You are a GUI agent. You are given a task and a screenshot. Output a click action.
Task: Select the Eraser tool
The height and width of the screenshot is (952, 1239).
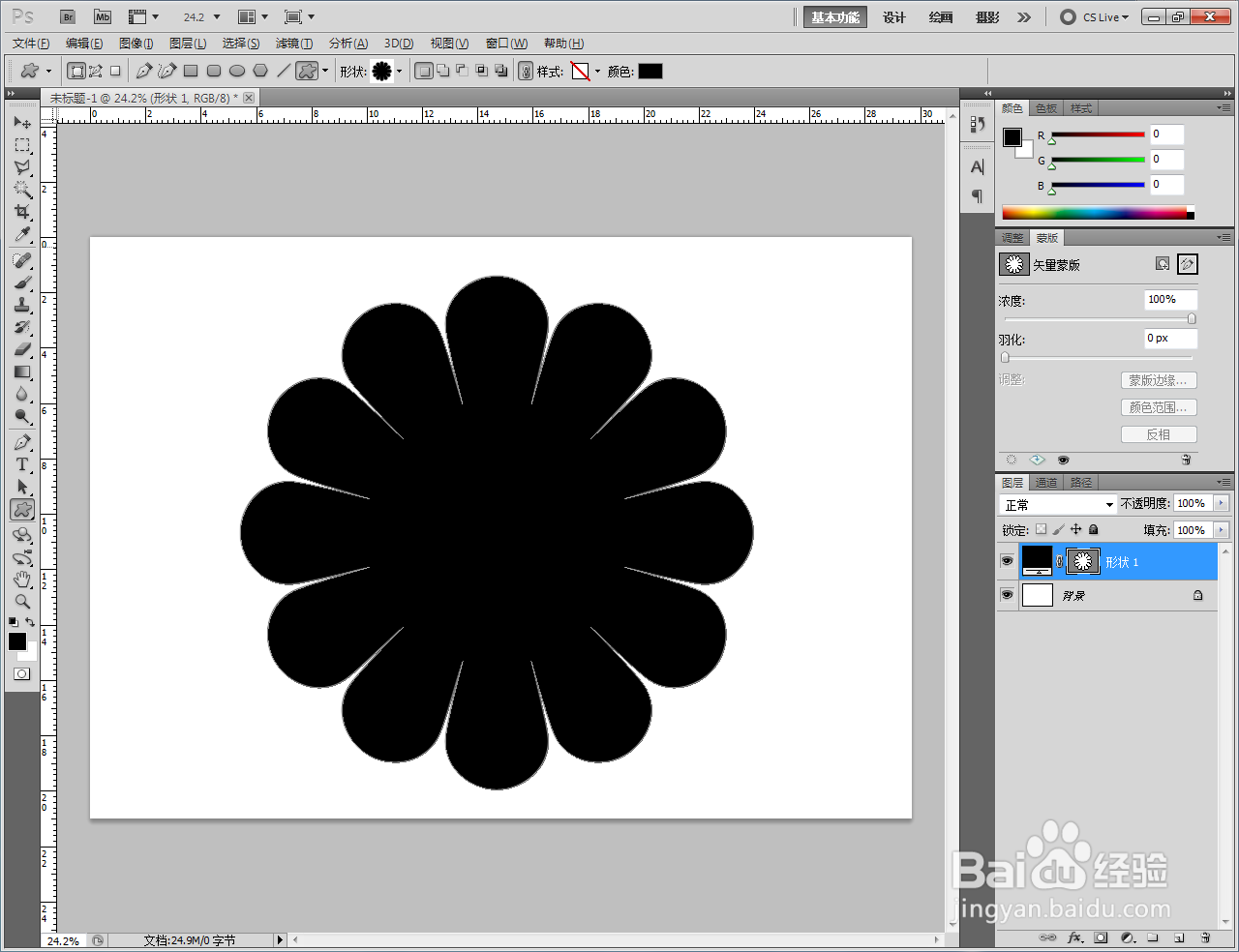(22, 349)
